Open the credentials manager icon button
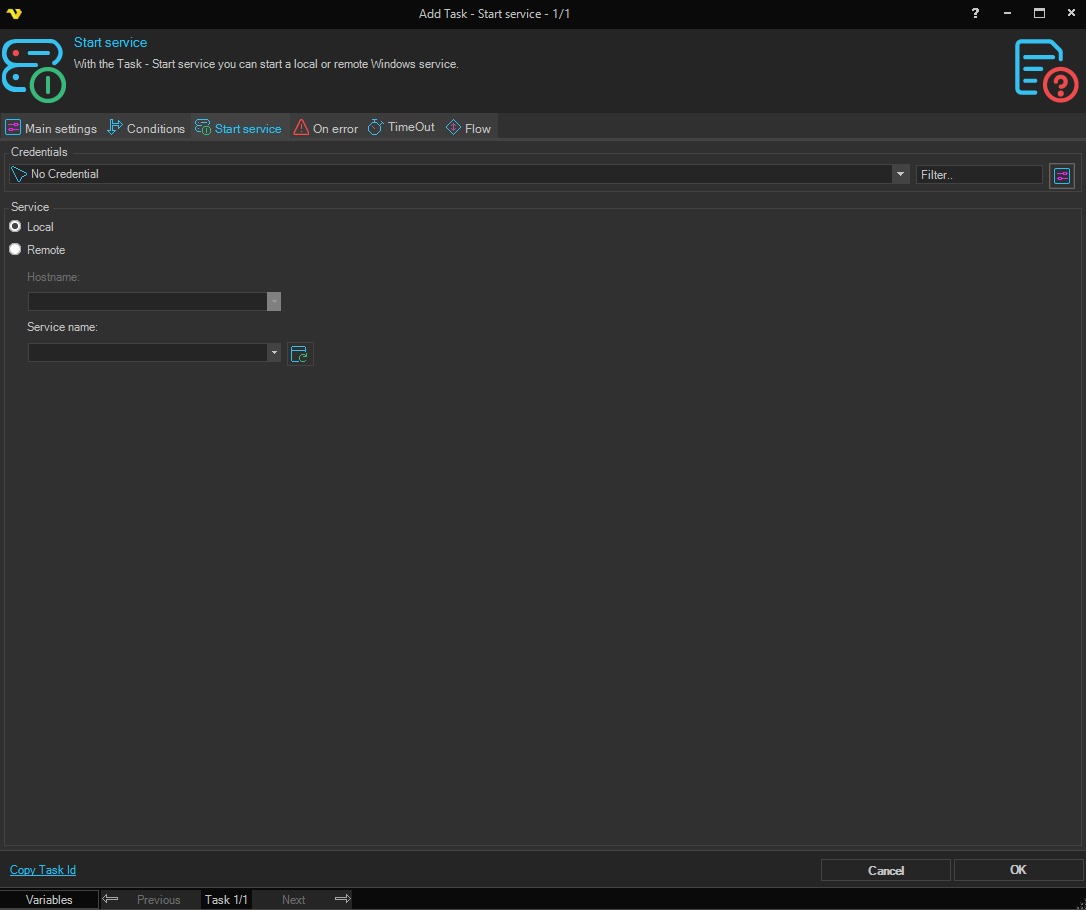 (1061, 176)
